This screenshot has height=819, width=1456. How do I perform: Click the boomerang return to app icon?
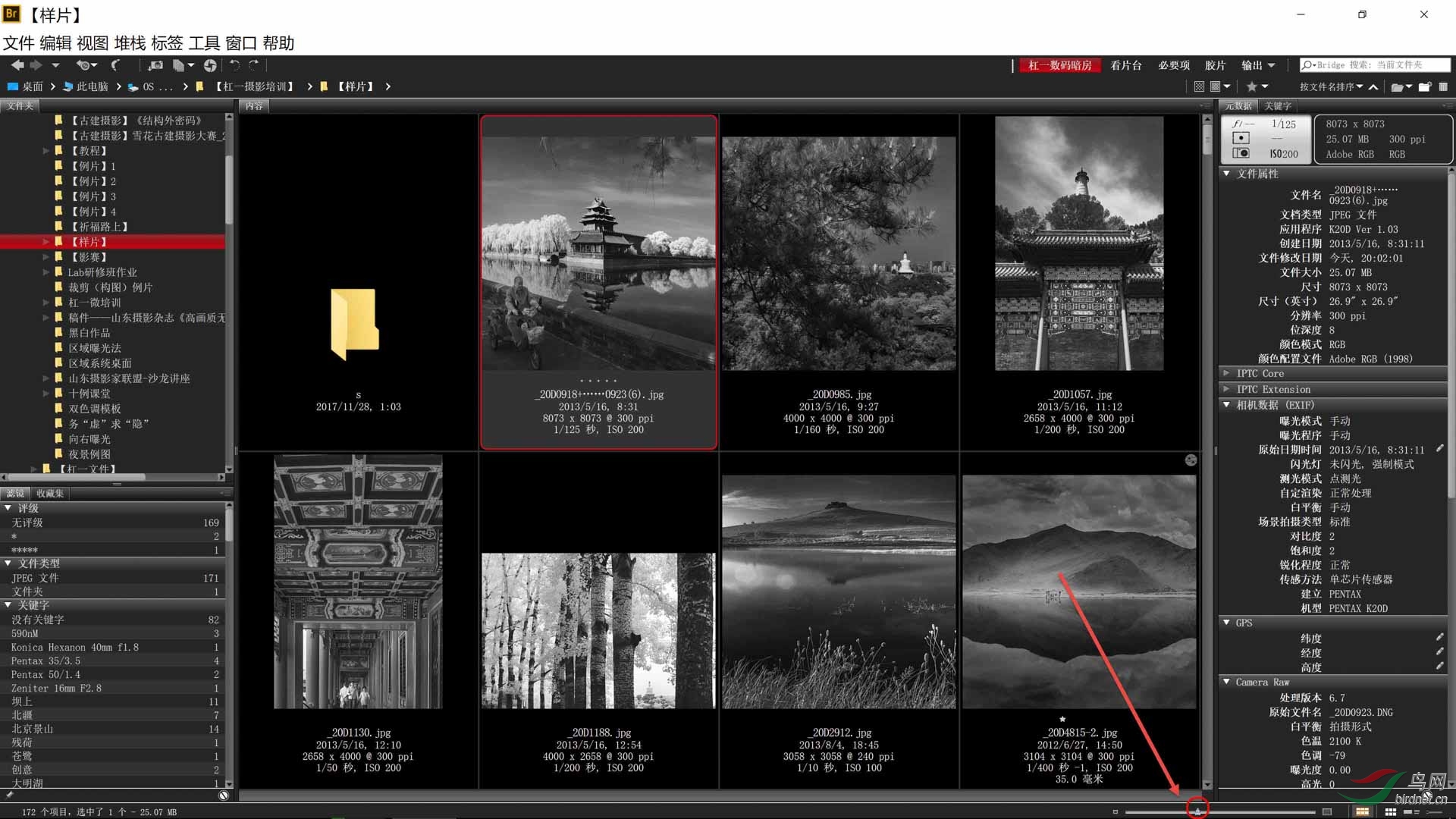115,65
